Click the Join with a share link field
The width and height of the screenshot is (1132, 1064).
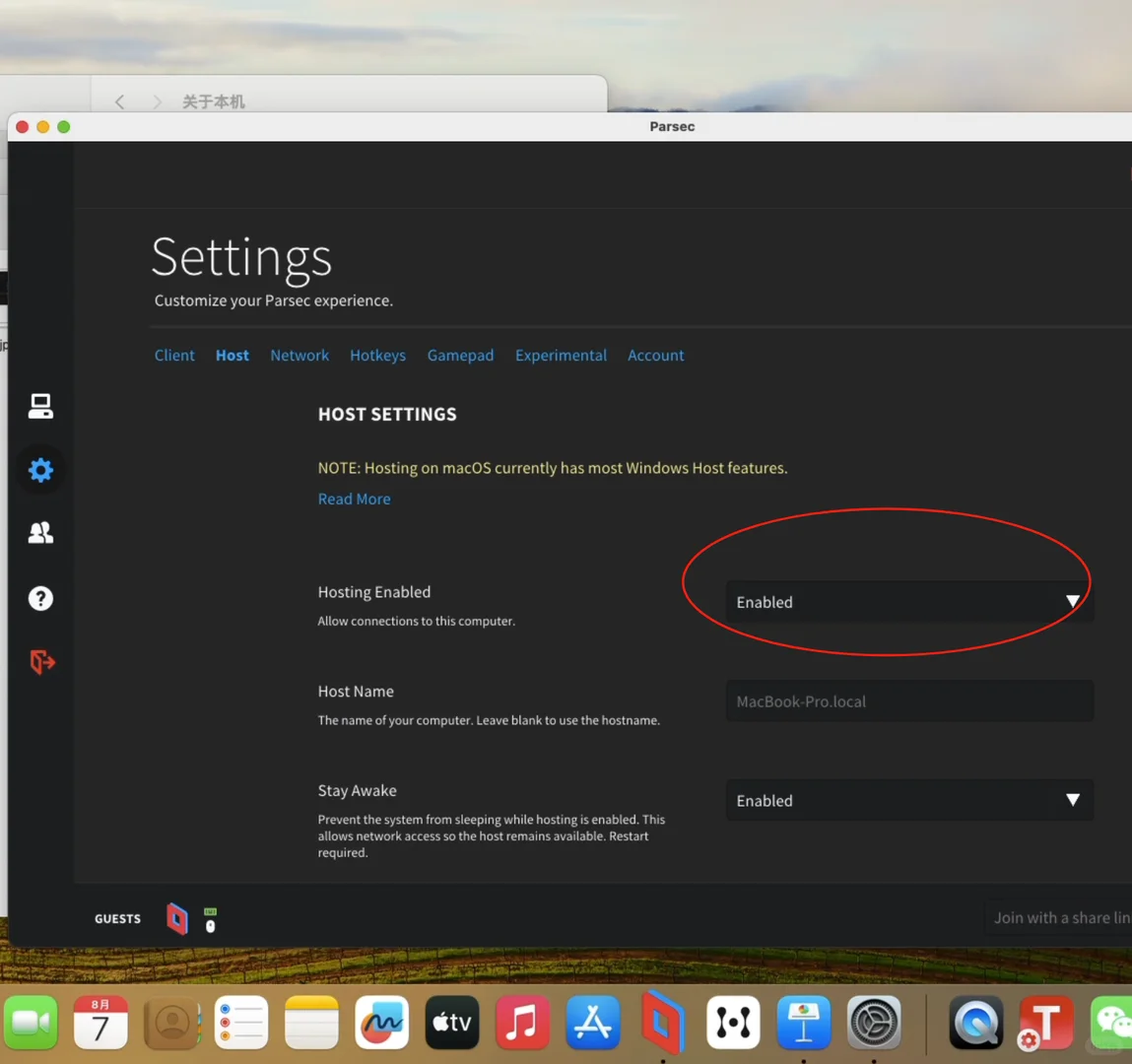pos(1058,917)
